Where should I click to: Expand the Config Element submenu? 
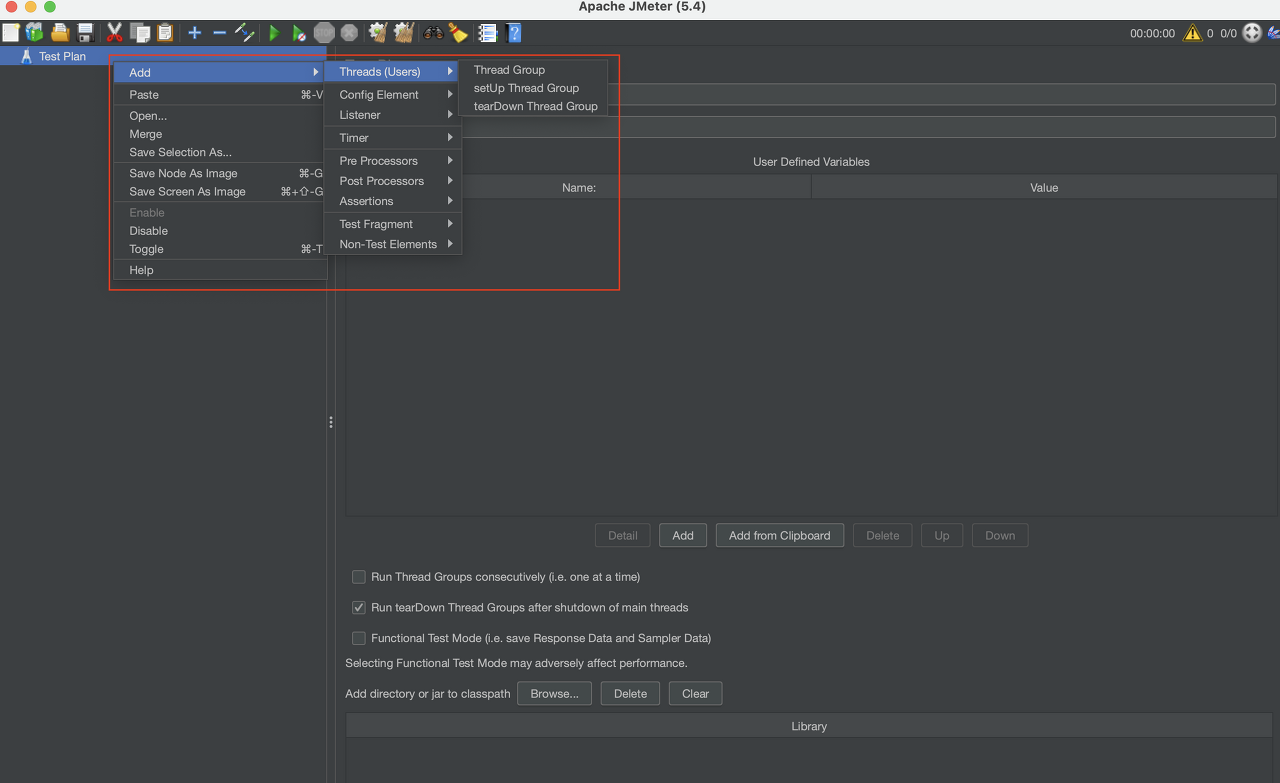393,95
